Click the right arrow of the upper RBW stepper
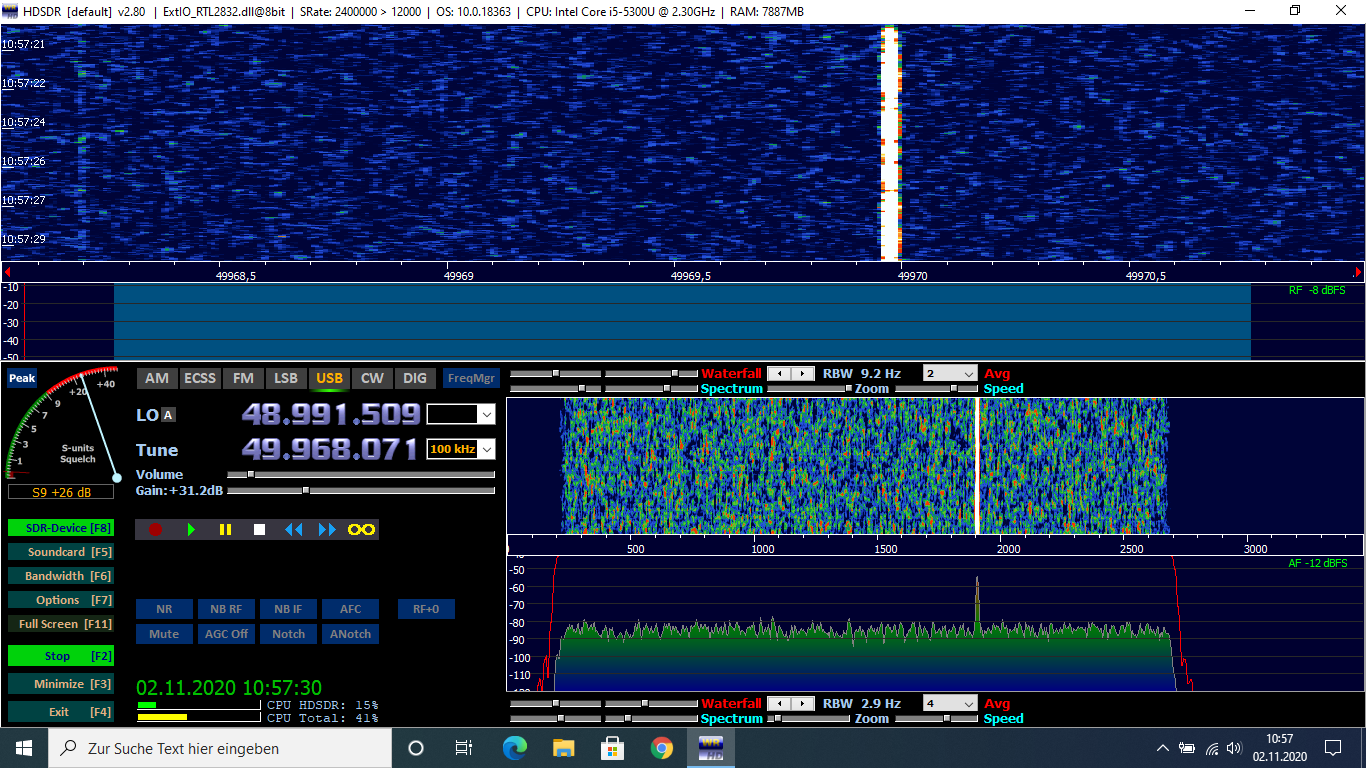 (x=804, y=374)
